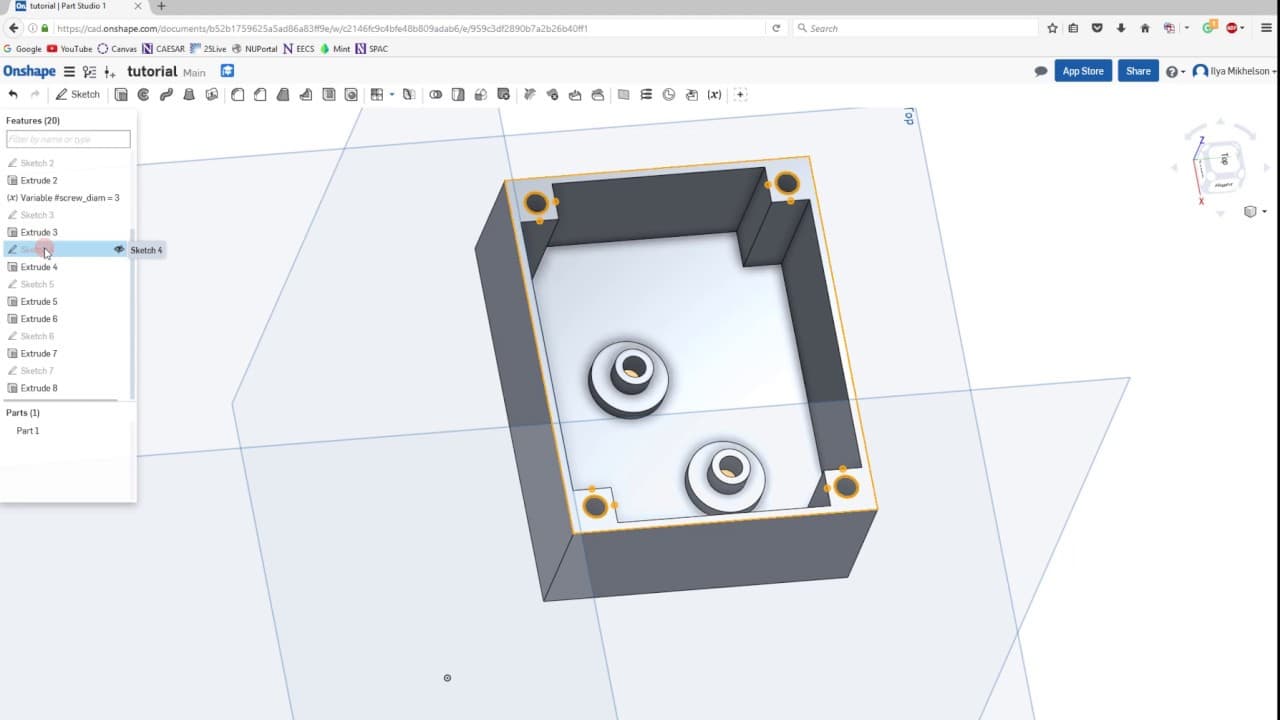The height and width of the screenshot is (720, 1280).
Task: Open the pattern tool dropdown arrow
Action: tap(392, 95)
